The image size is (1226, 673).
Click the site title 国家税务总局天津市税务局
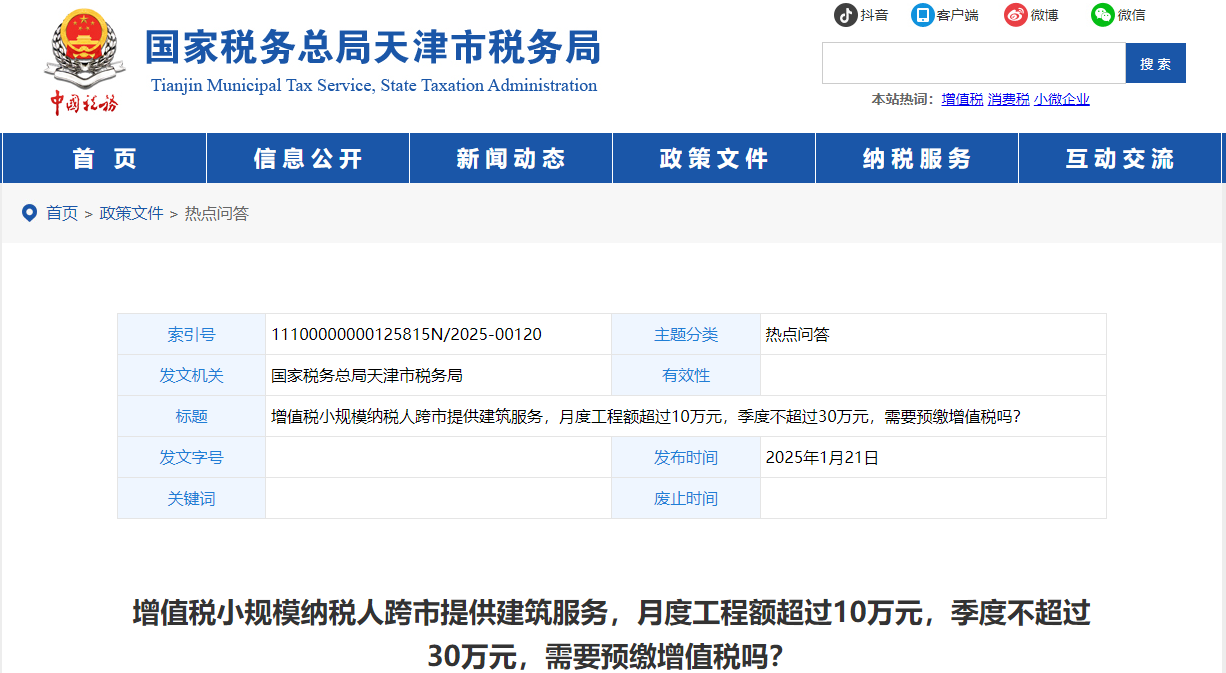click(374, 47)
